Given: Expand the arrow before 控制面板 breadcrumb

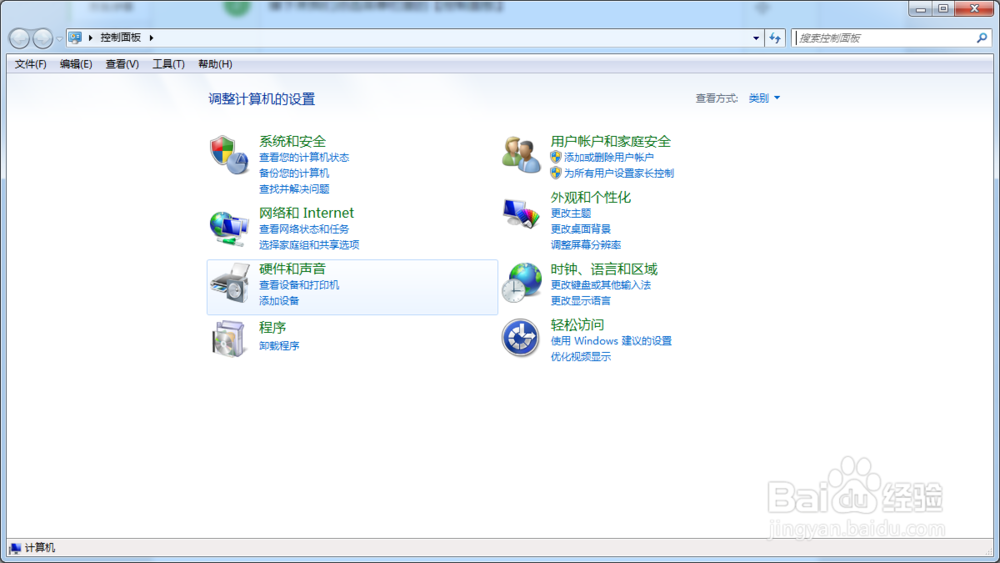Looking at the screenshot, I should coord(91,38).
